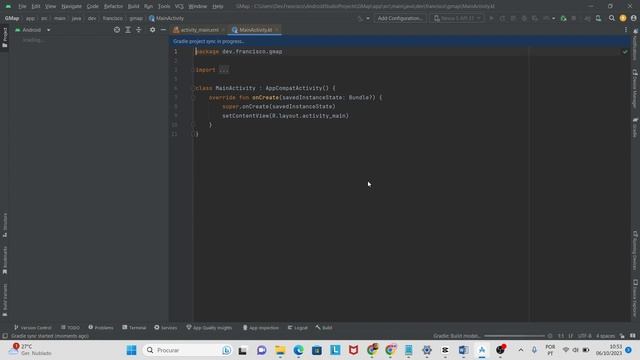The image size is (640, 360).
Task: Click the Windows Start button
Action: [x=131, y=350]
